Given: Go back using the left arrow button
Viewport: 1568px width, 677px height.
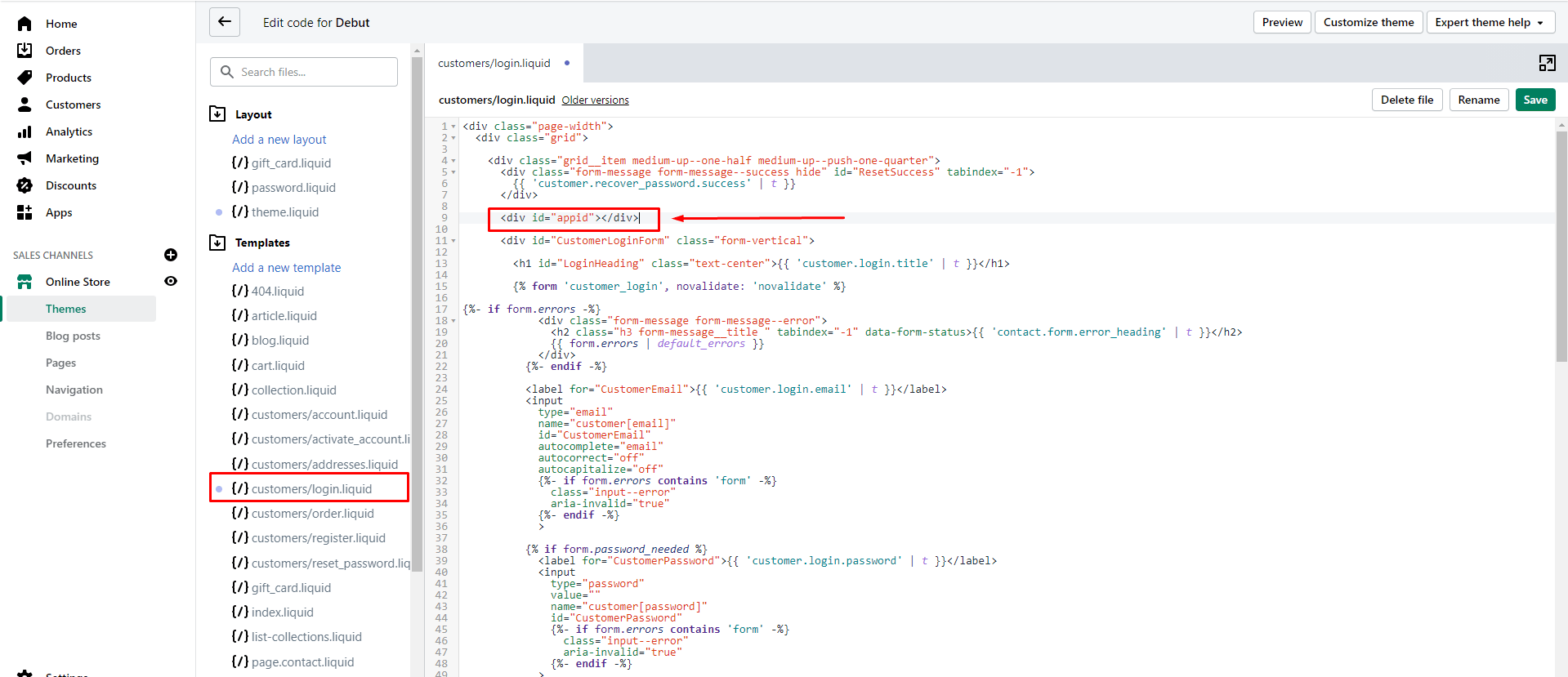Looking at the screenshot, I should [x=225, y=22].
